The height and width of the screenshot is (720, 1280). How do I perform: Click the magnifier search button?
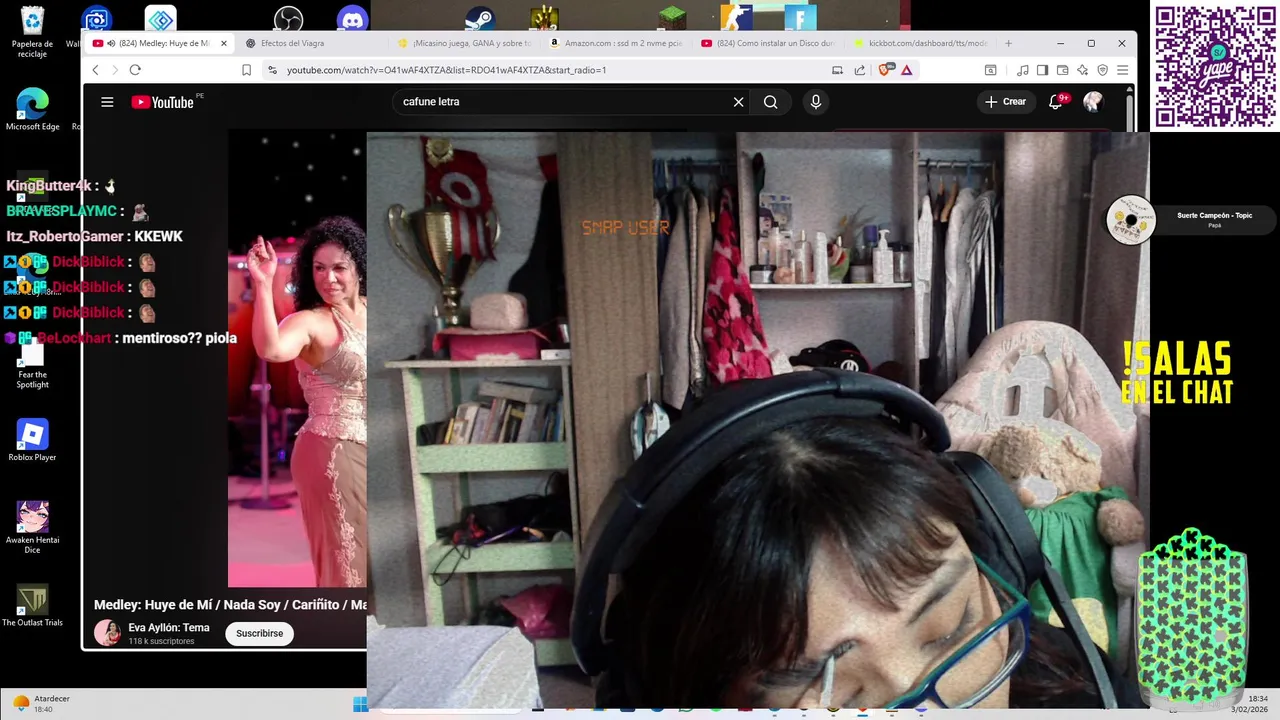click(770, 102)
